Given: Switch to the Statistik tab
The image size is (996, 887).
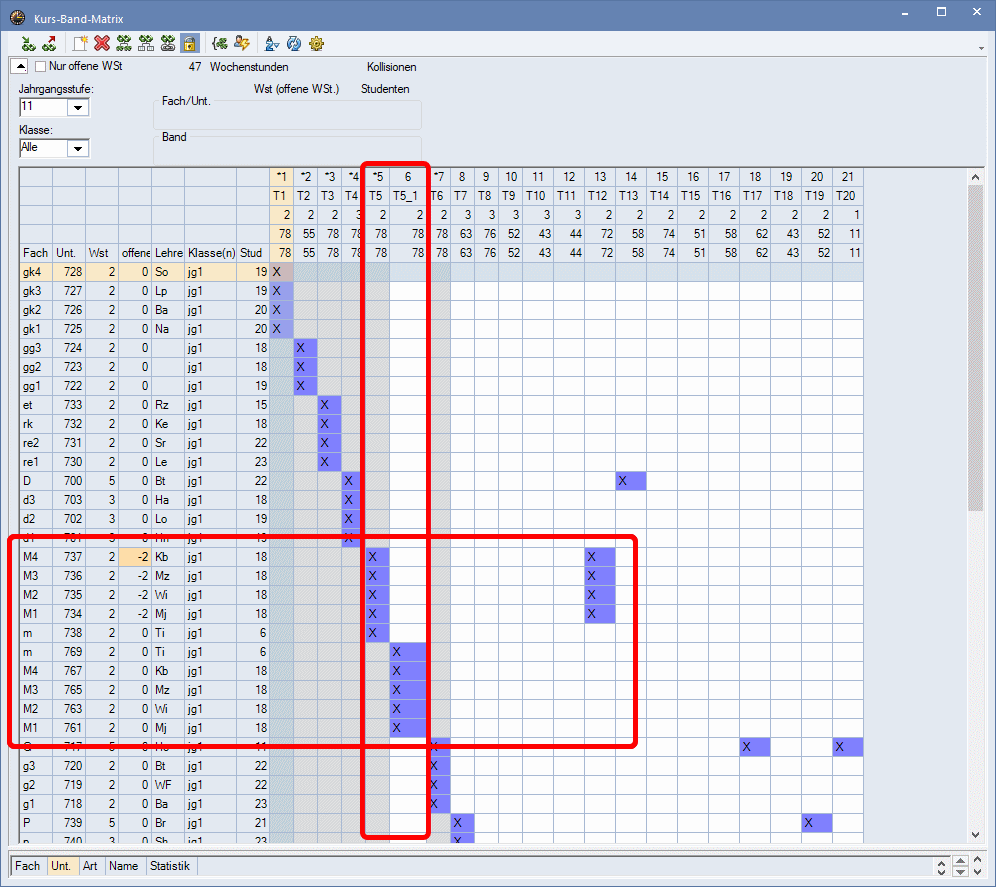Looking at the screenshot, I should click(169, 866).
